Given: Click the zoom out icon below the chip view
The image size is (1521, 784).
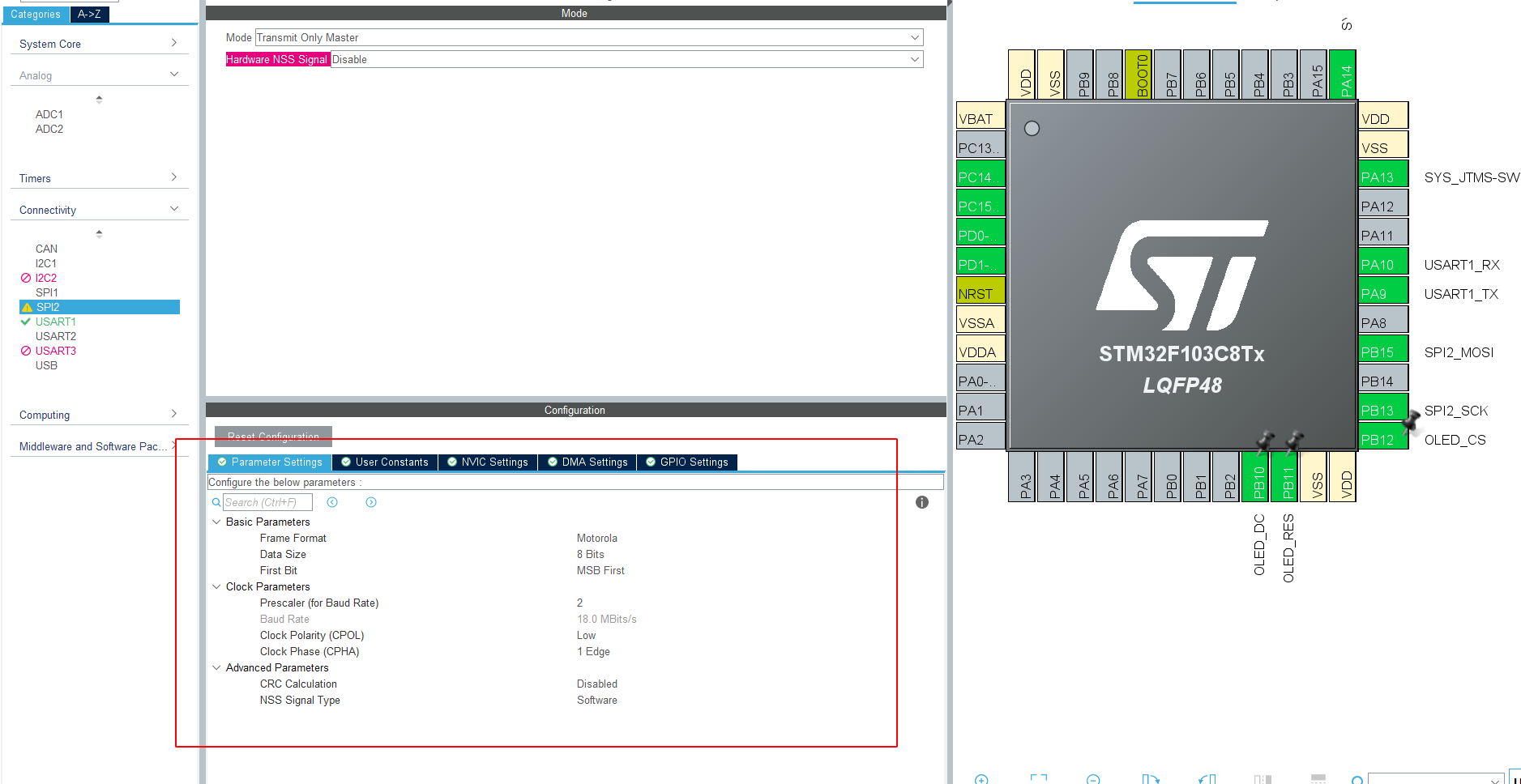Looking at the screenshot, I should 1093,780.
